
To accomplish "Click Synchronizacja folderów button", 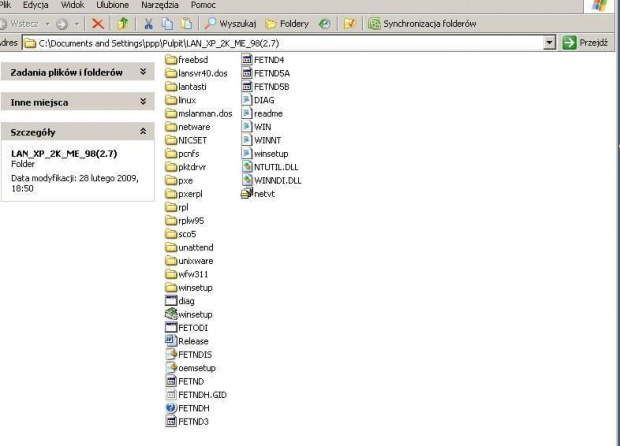I will 422,24.
